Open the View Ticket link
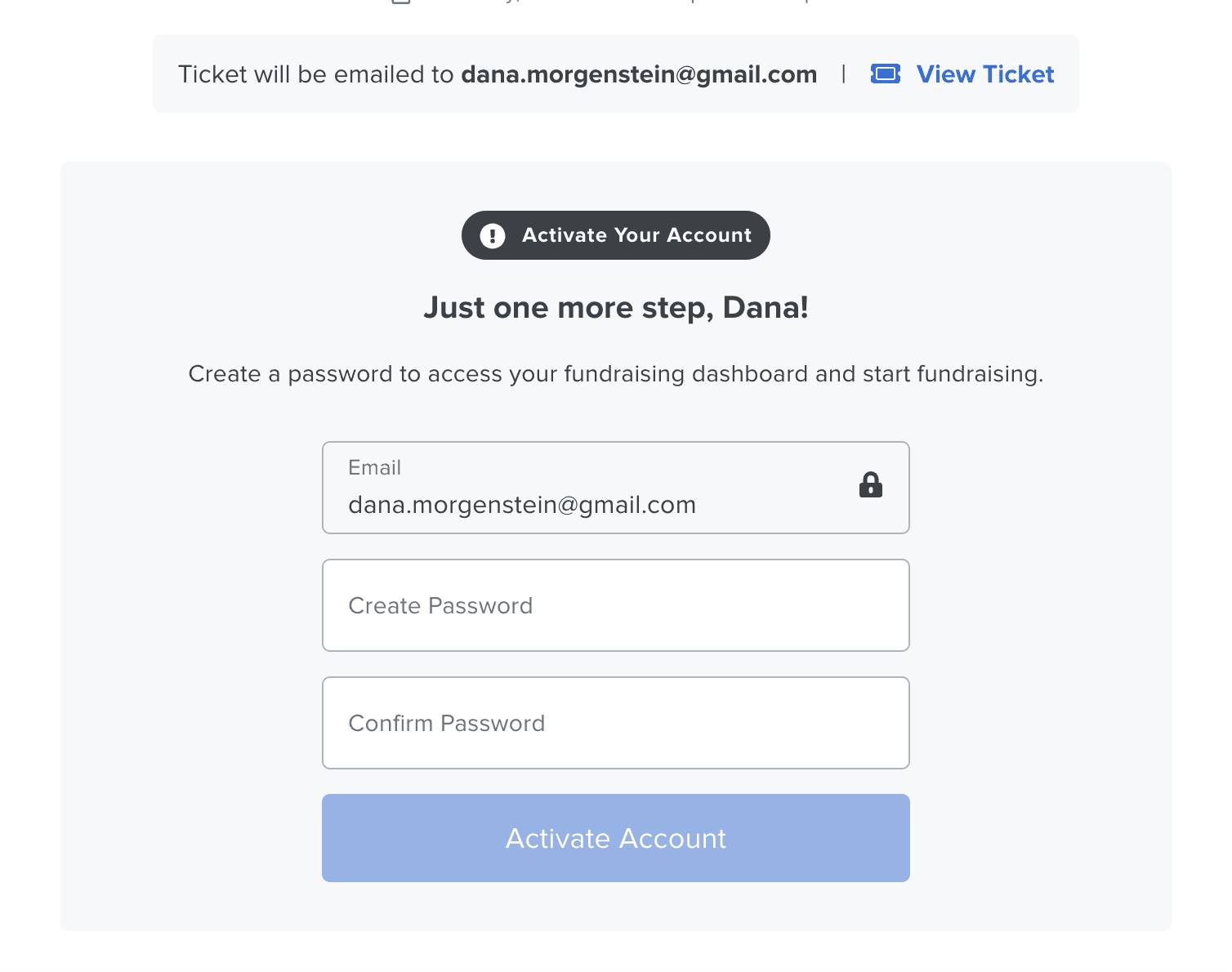This screenshot has height=972, width=1232. (x=984, y=74)
